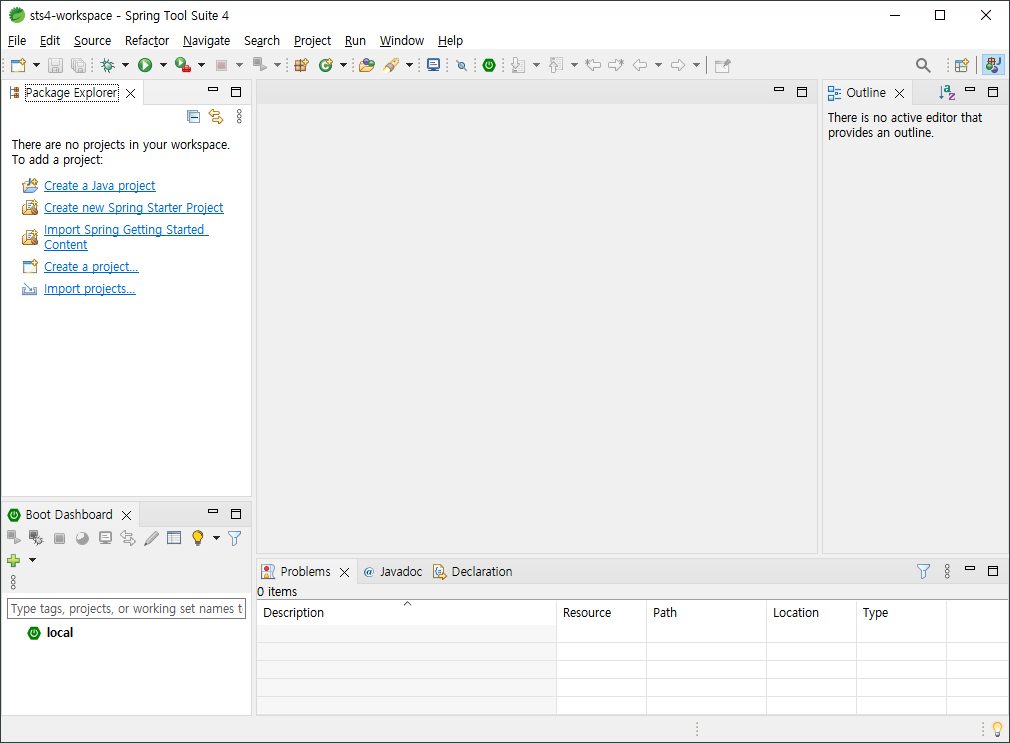Click the main toolbar Terminate stop square icon
The height and width of the screenshot is (743, 1010).
pyautogui.click(x=221, y=65)
